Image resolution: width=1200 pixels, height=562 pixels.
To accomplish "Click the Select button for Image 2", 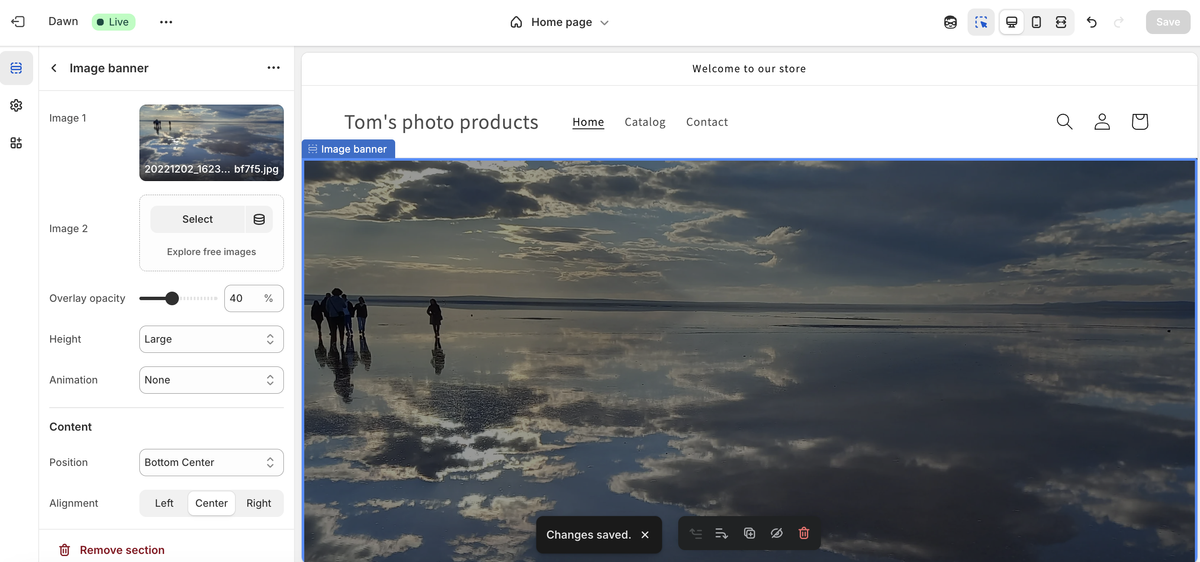I will (197, 219).
